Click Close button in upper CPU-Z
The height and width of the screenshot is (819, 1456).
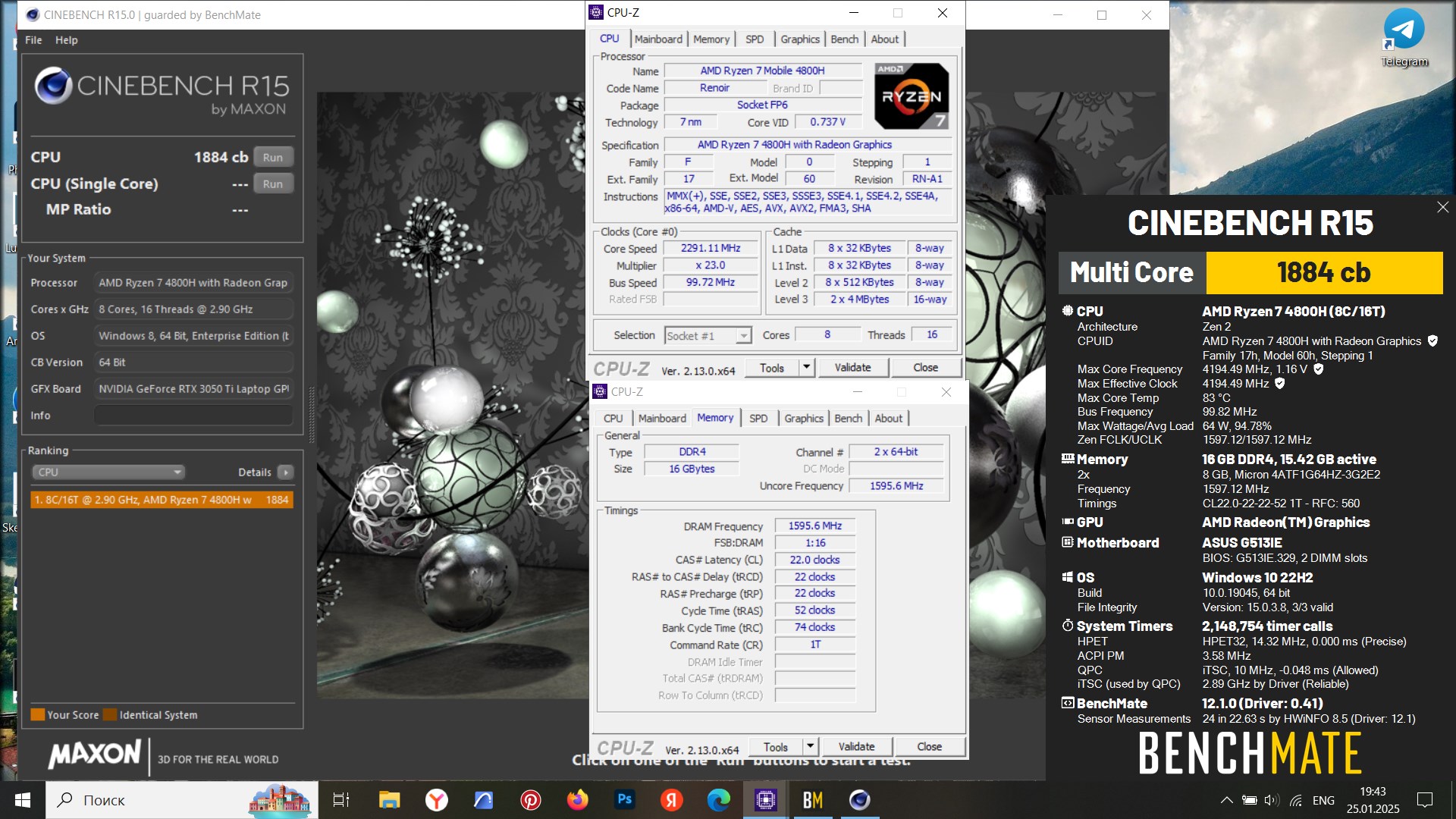[x=925, y=368]
